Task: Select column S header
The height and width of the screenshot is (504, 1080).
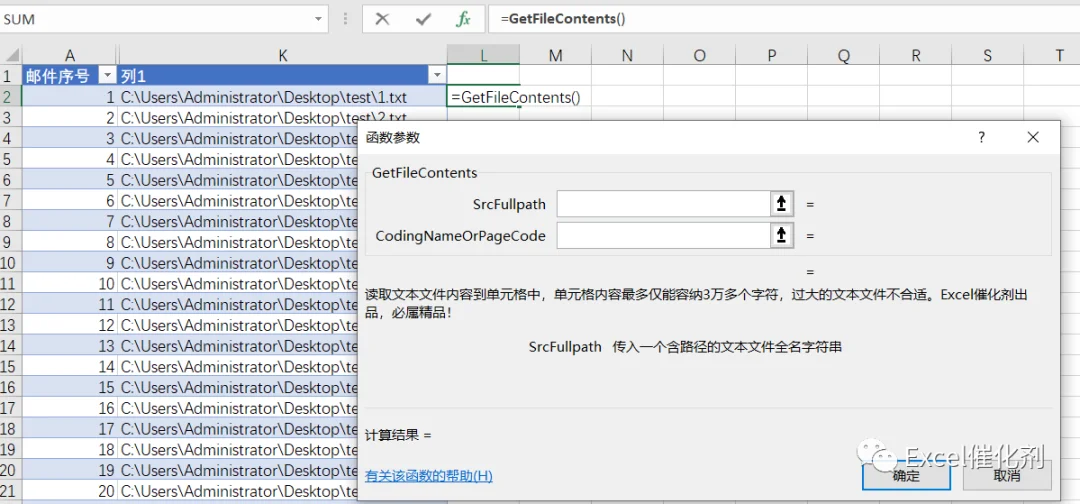Action: pos(988,56)
